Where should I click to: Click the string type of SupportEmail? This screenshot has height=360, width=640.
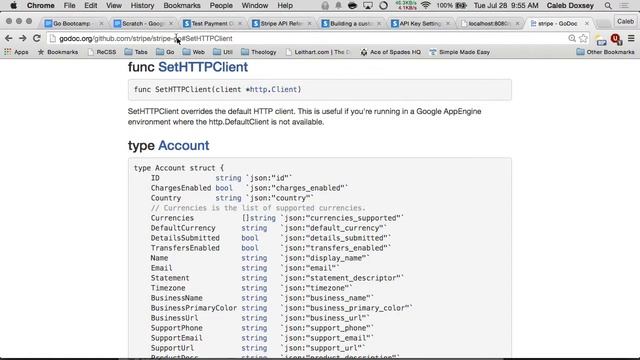pos(254,338)
